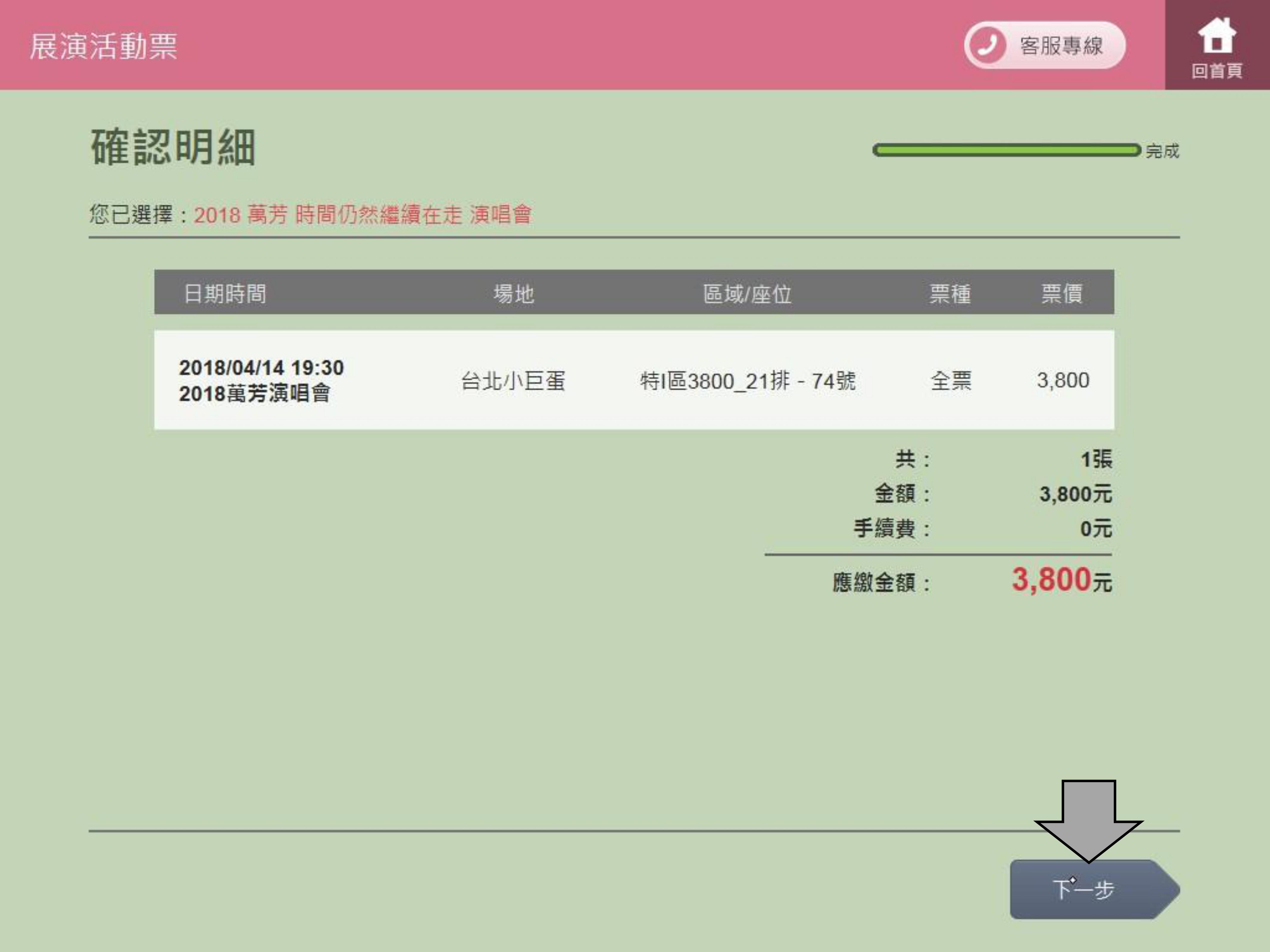
Task: Click the 台北小巨蛋 venue cell
Action: click(x=513, y=381)
